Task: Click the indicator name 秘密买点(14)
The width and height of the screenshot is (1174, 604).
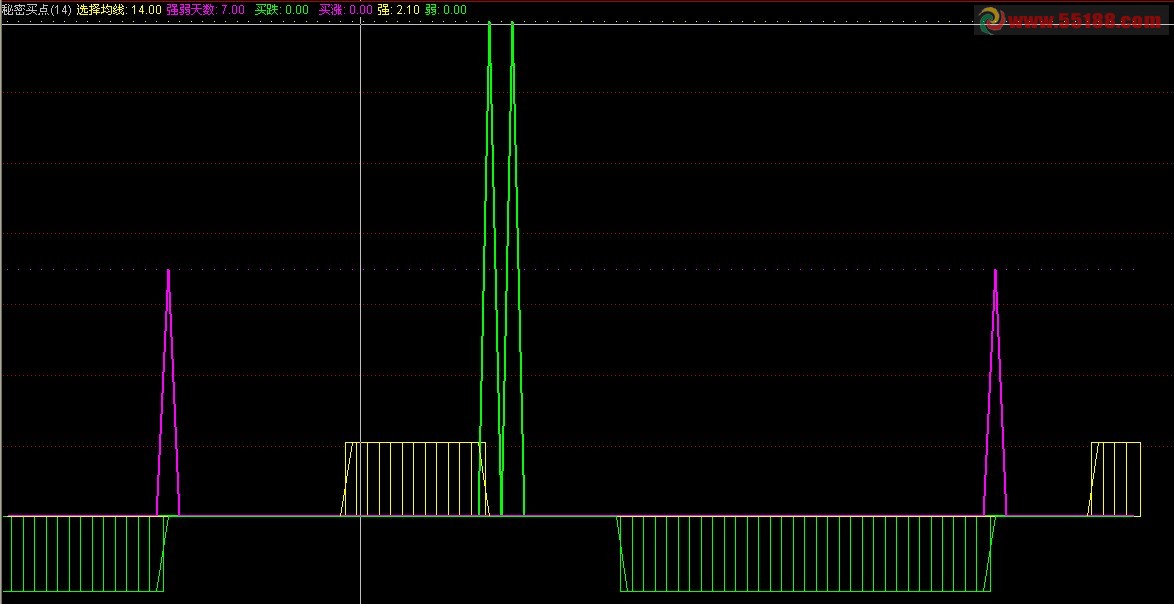Action: pyautogui.click(x=37, y=10)
